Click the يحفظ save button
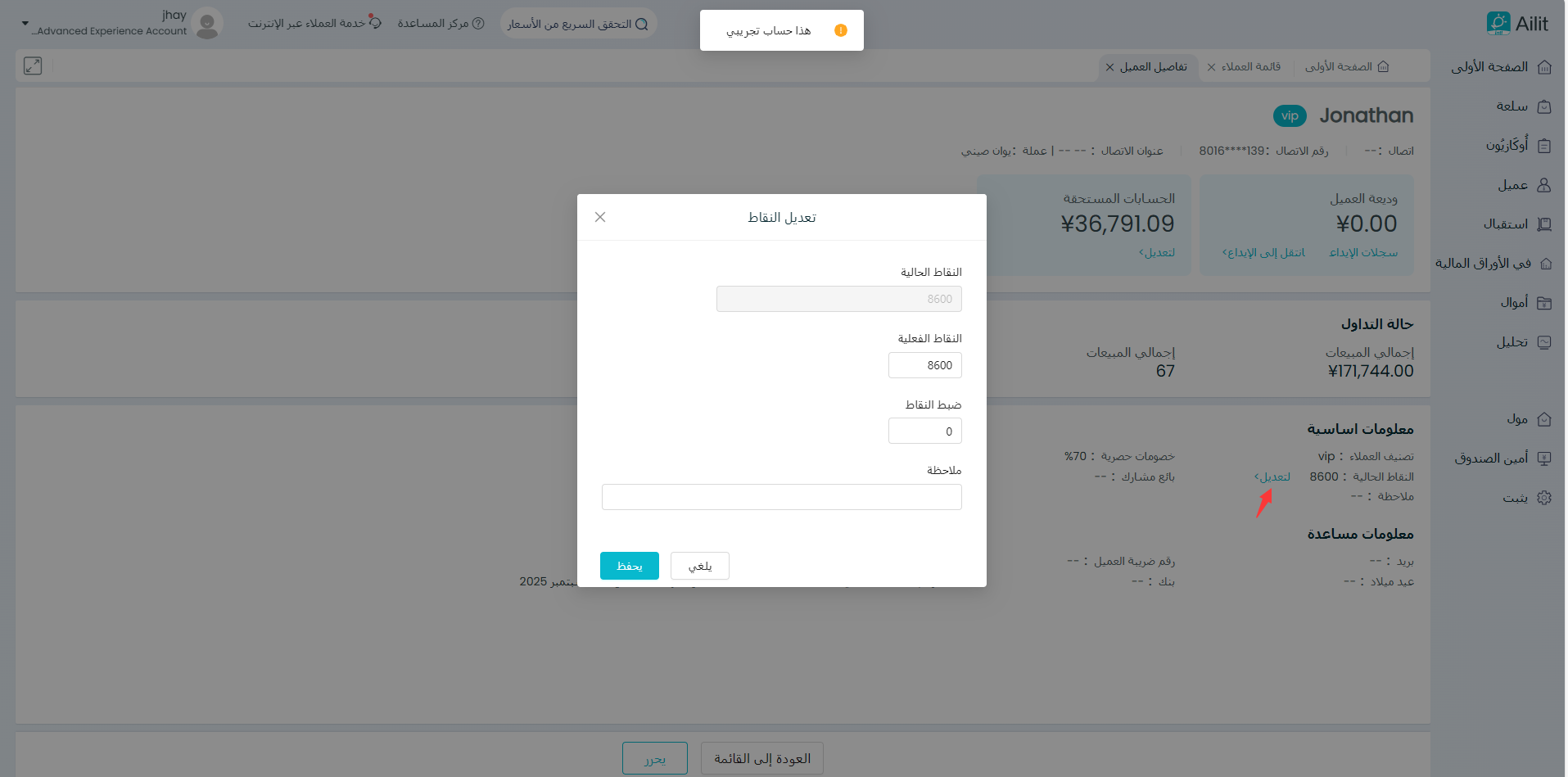This screenshot has width=1568, height=777. tap(629, 566)
